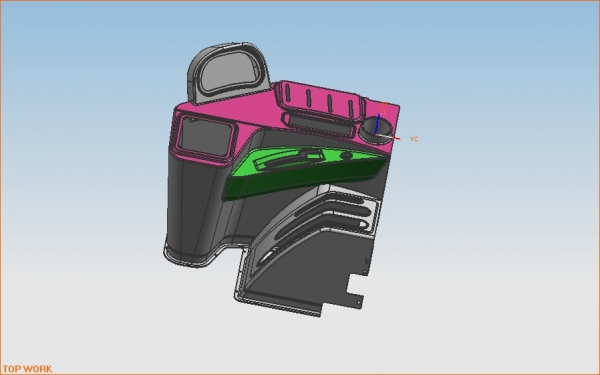Screen dimensions: 600x375
Task: Click the TOP WORK view label
Action: (28, 369)
